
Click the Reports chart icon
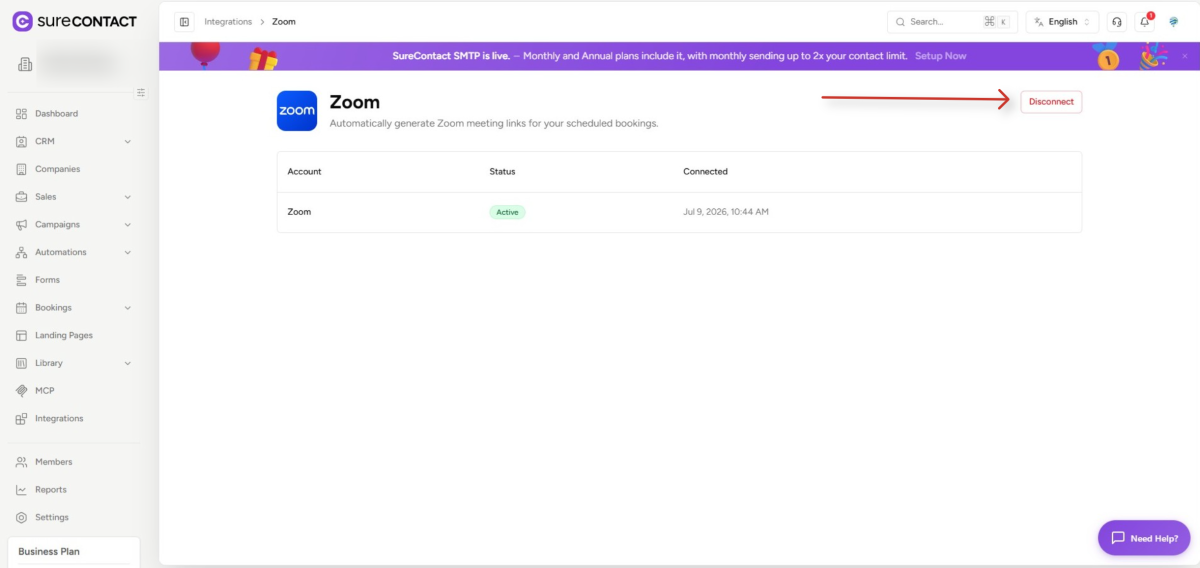coord(21,490)
